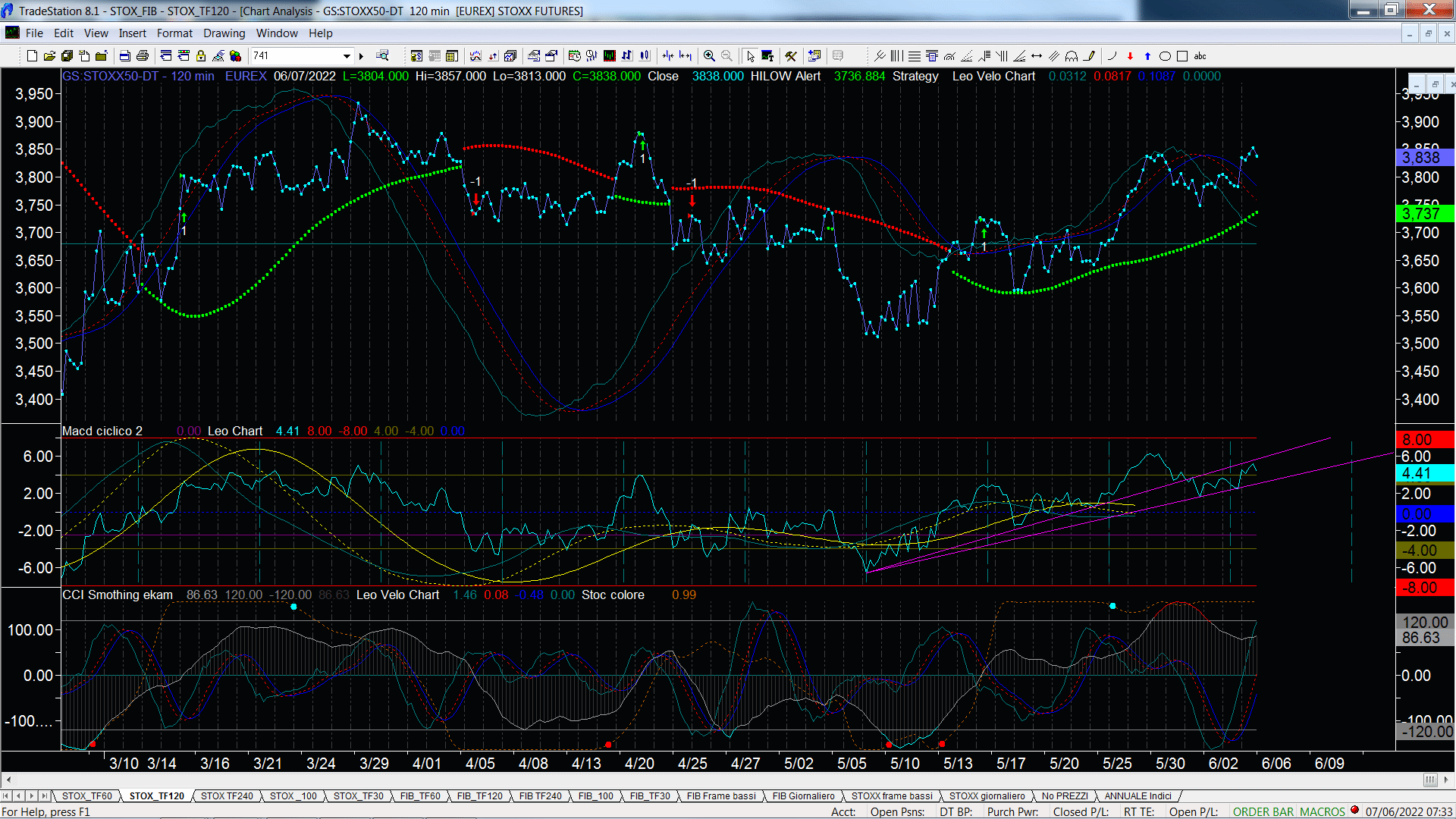Click the New document icon
The height and width of the screenshot is (819, 1456).
(32, 56)
